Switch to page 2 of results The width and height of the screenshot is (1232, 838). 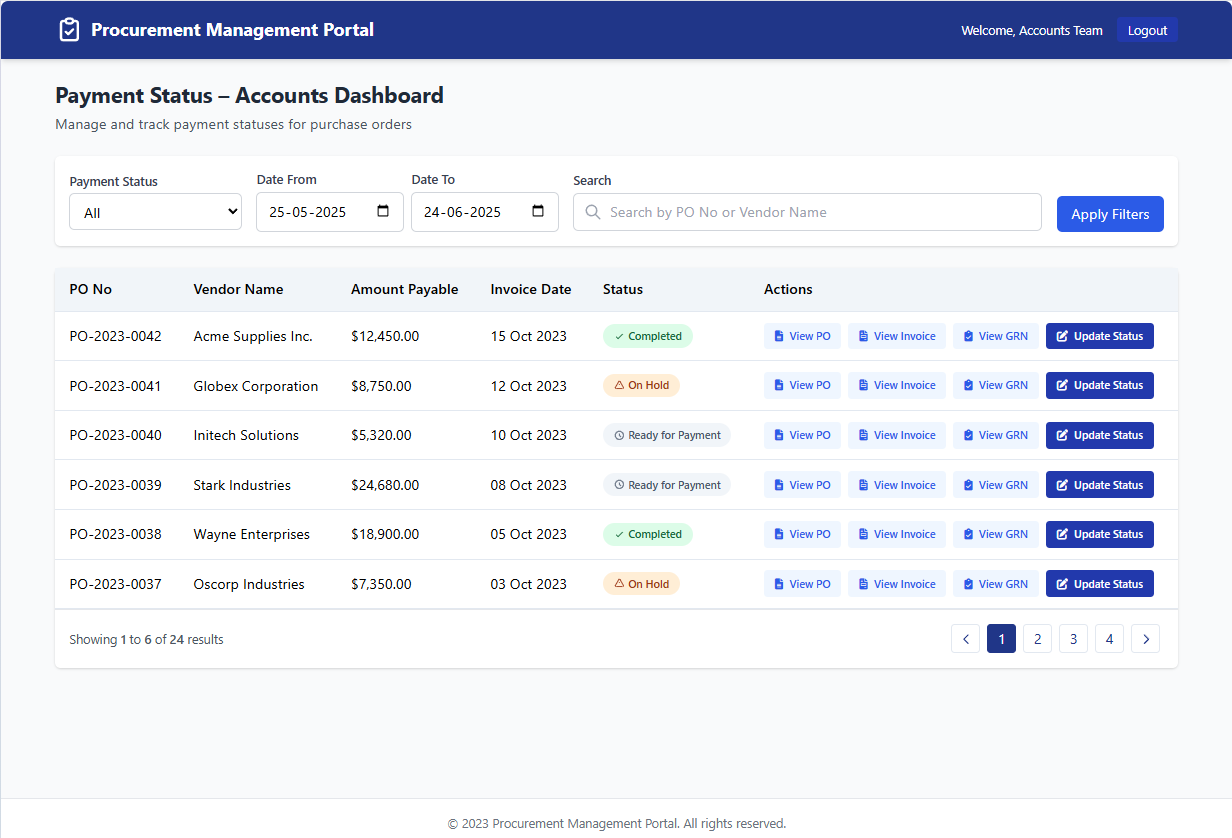(x=1037, y=638)
